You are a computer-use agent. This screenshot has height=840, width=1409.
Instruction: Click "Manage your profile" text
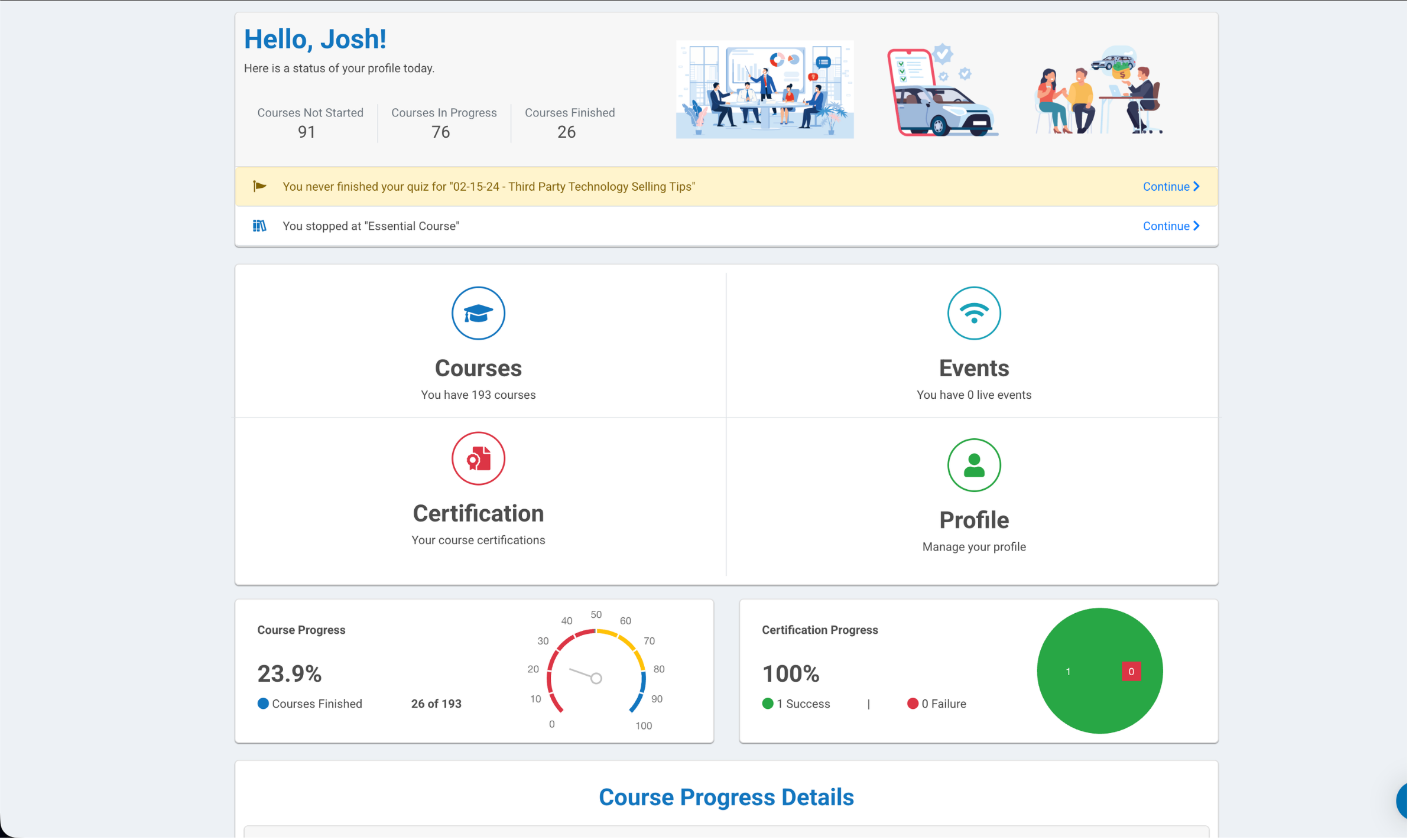coord(975,548)
